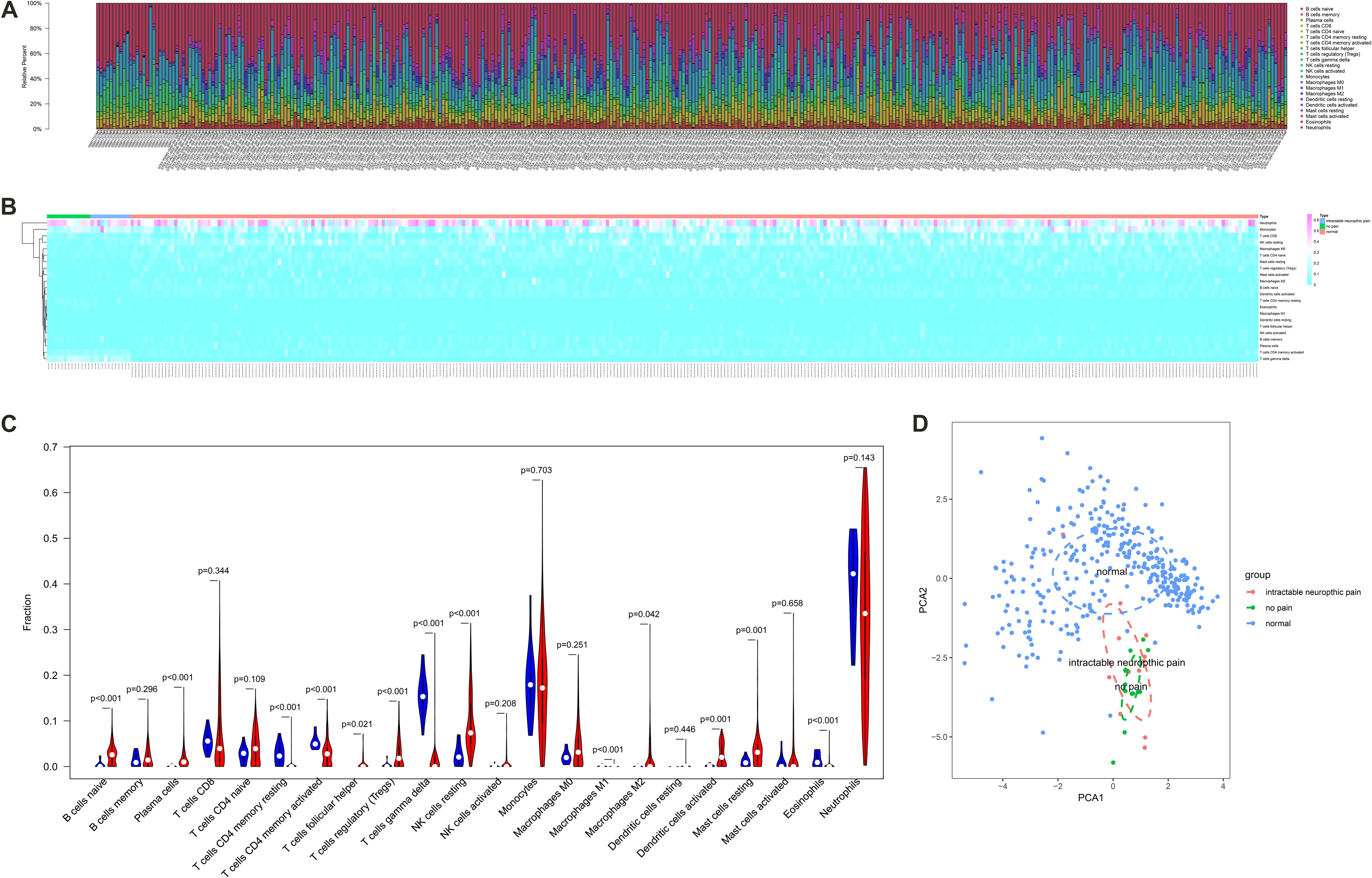Click the p=0.703 label above Monocytes
This screenshot has width=1372, height=878.
pyautogui.click(x=536, y=470)
